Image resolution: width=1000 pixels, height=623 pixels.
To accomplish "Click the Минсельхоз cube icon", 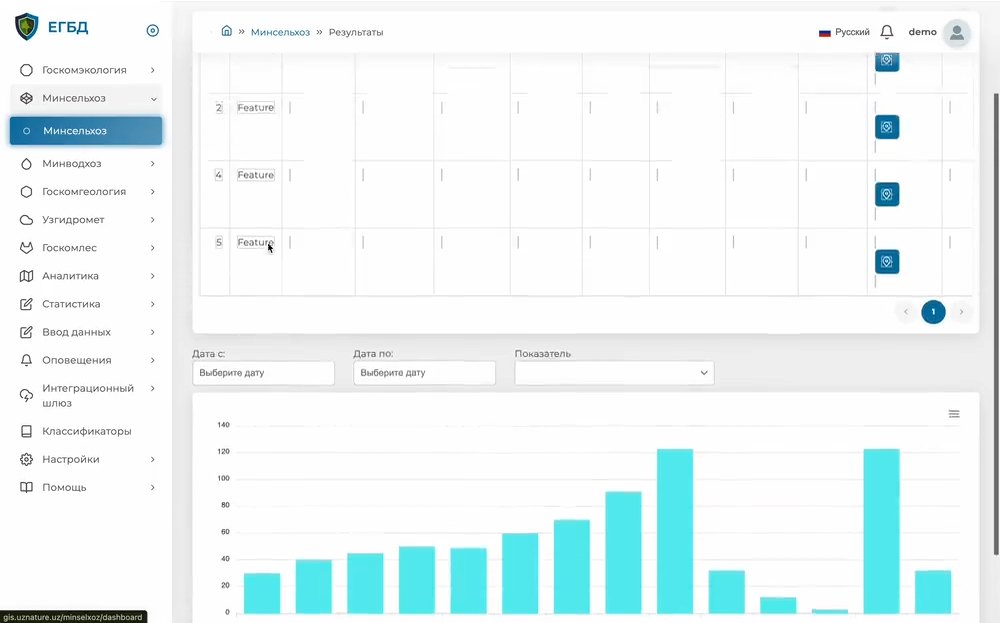I will (x=26, y=98).
